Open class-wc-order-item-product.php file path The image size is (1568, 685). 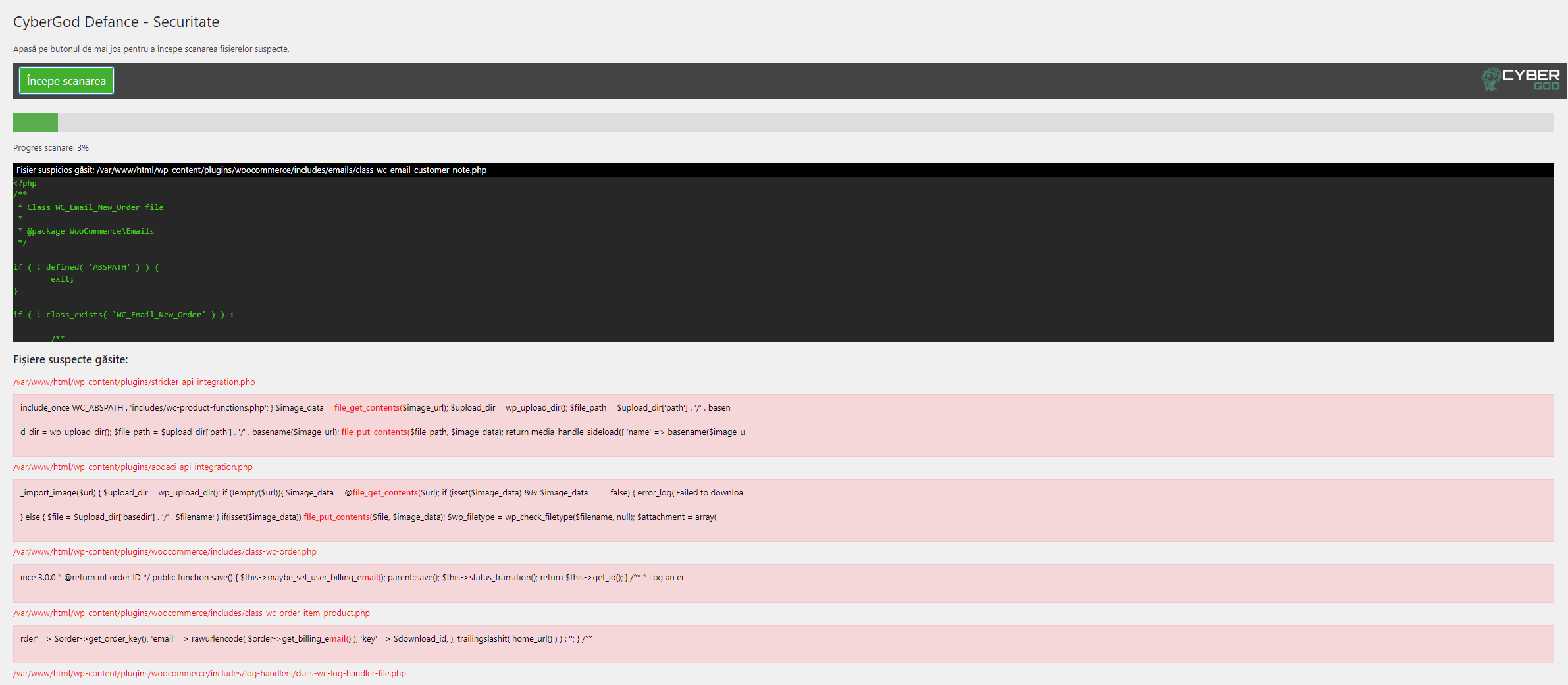(x=192, y=613)
